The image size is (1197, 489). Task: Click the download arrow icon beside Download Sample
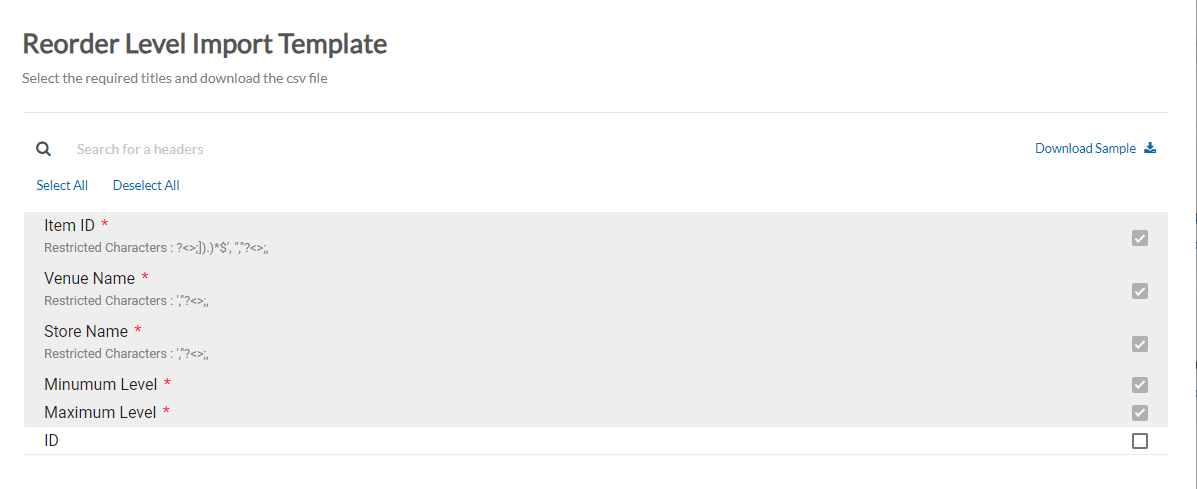tap(1150, 148)
